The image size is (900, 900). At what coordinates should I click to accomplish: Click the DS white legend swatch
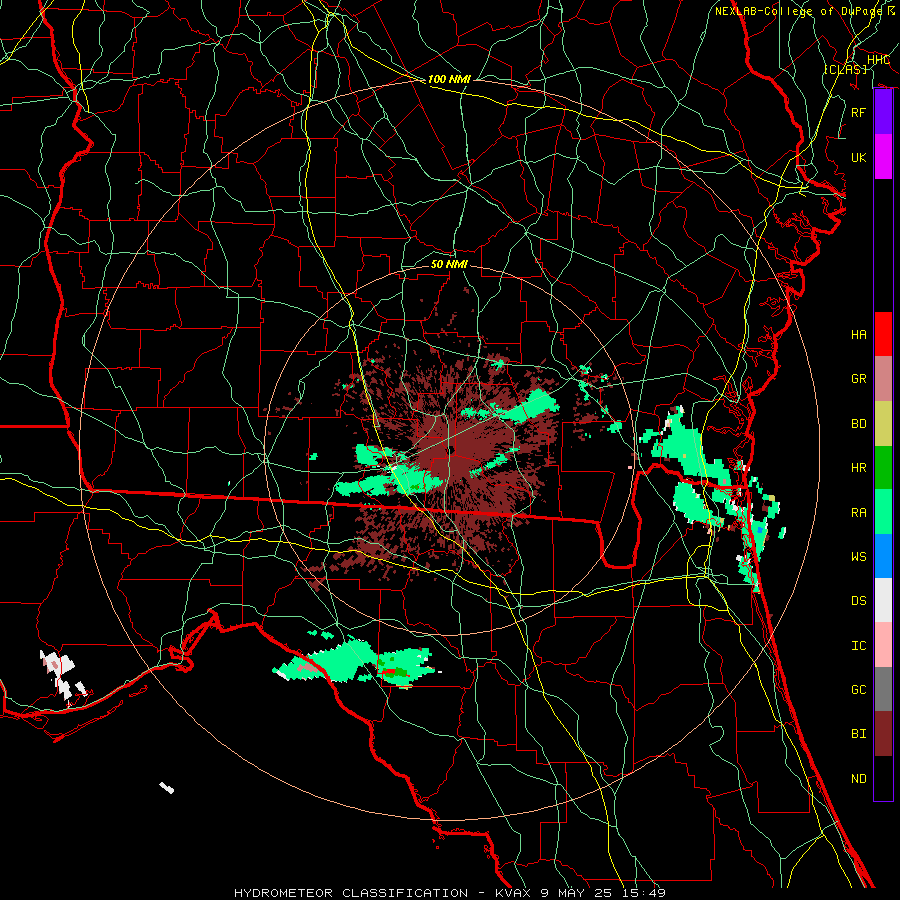pyautogui.click(x=883, y=600)
